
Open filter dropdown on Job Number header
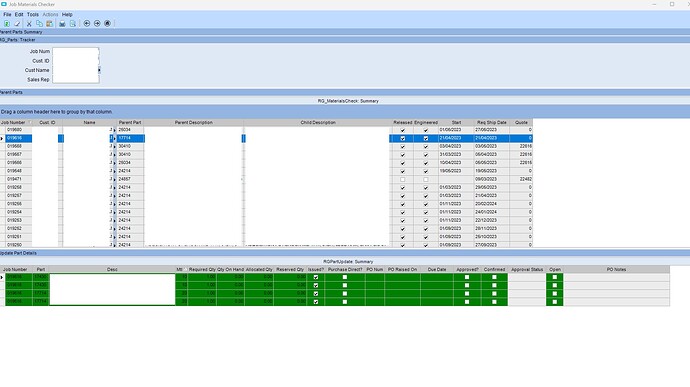pyautogui.click(x=30, y=122)
